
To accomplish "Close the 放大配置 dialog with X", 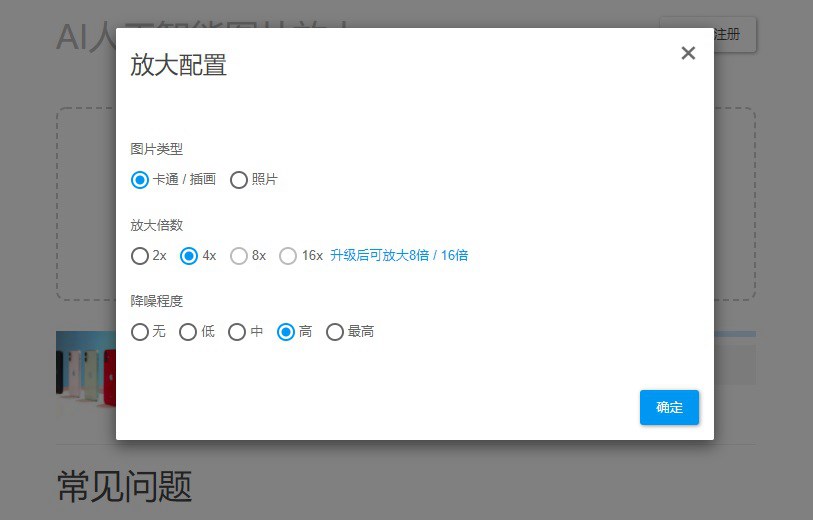I will 688,53.
